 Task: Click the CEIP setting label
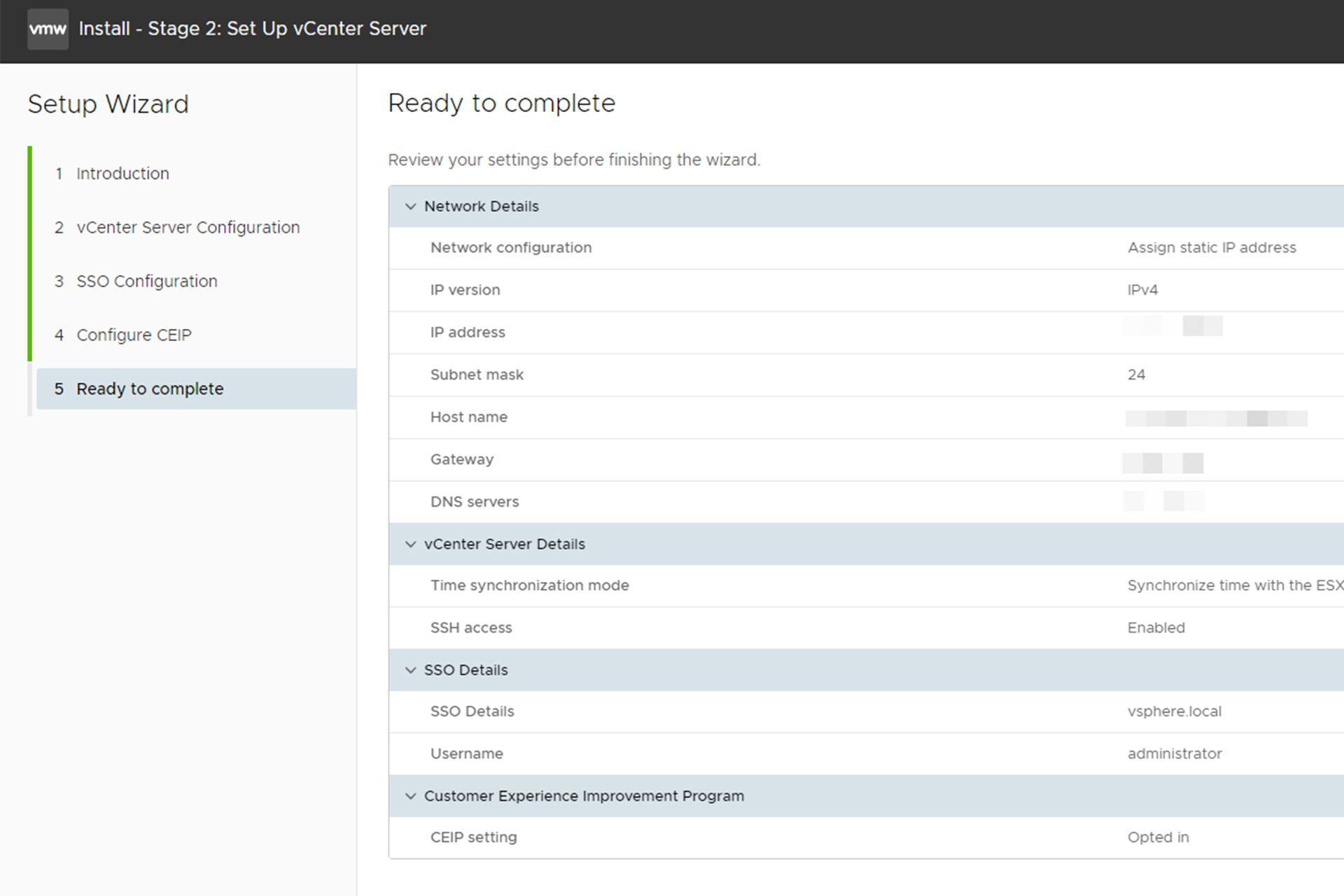pyautogui.click(x=473, y=837)
